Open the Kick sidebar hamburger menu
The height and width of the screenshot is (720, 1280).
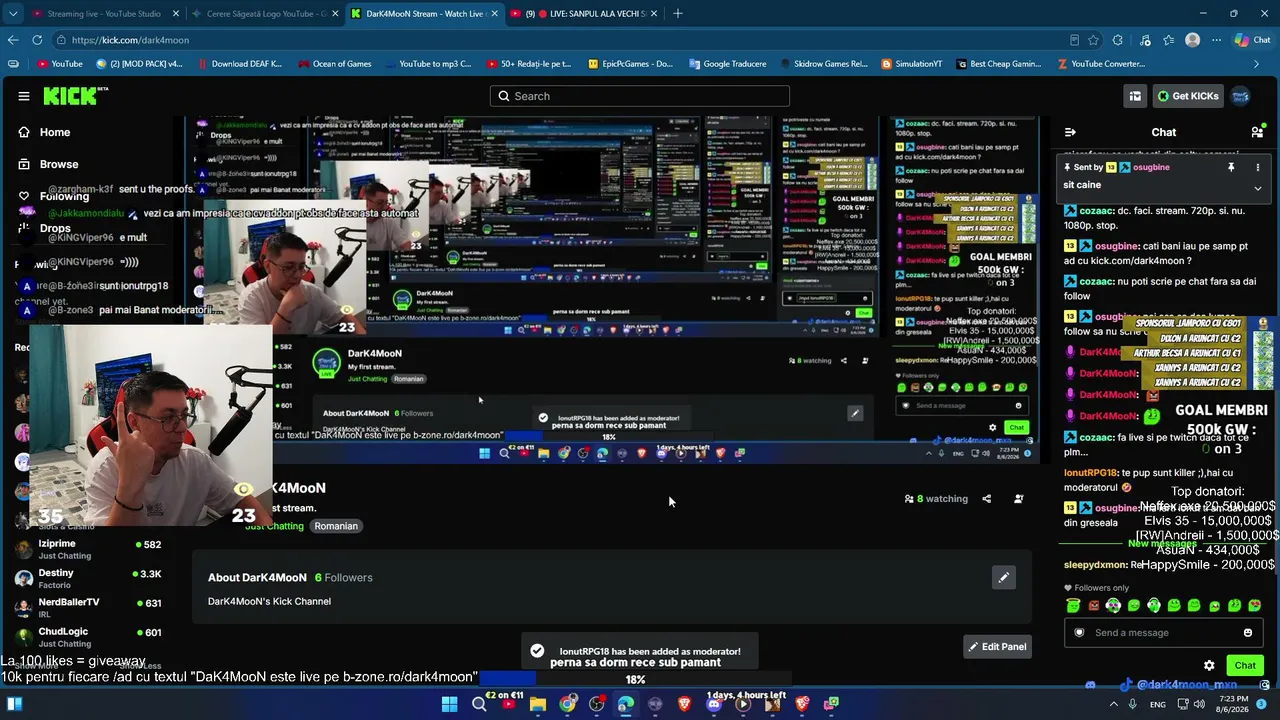24,96
